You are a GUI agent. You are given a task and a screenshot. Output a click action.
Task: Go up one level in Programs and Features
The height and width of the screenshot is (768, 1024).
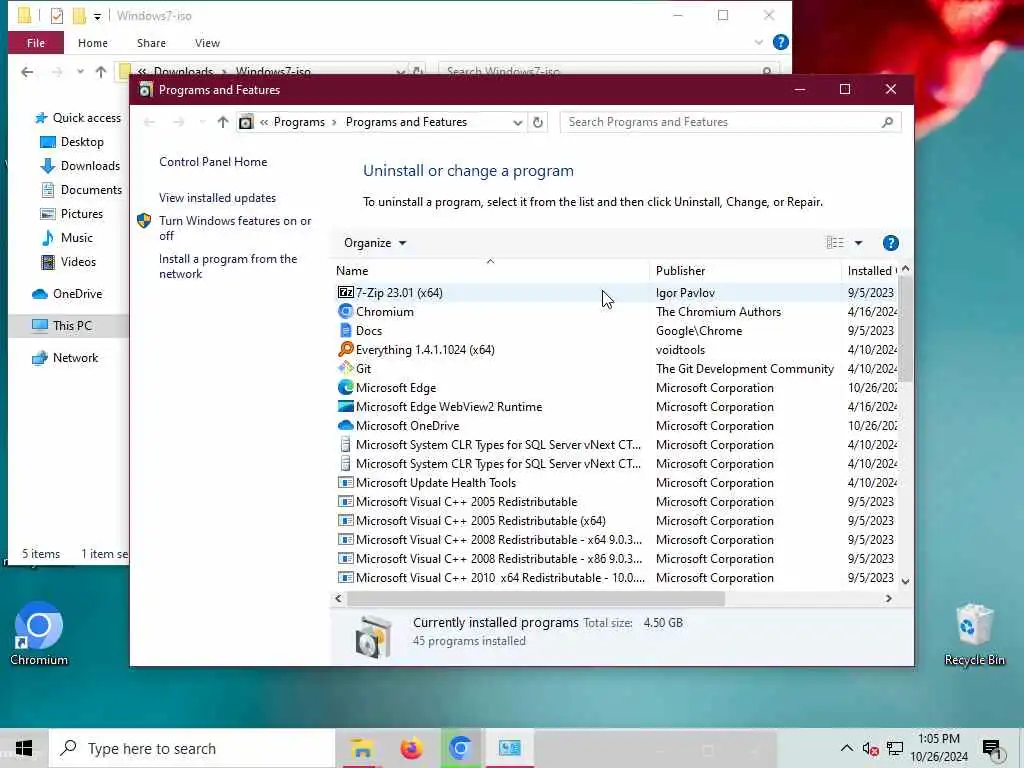click(x=223, y=122)
